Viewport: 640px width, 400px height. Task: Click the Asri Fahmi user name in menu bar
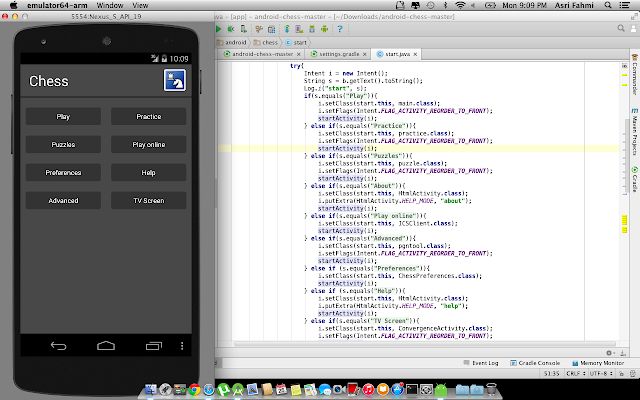point(574,5)
